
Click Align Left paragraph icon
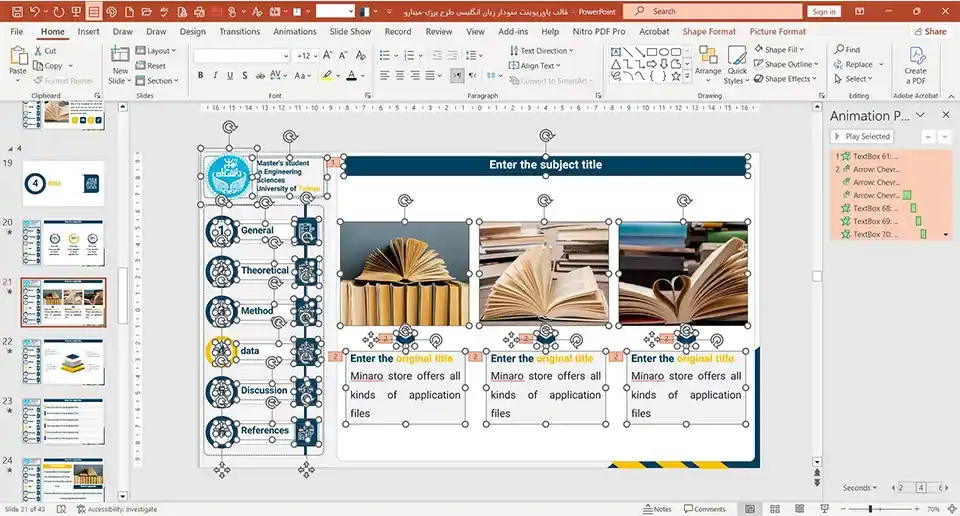click(x=384, y=75)
